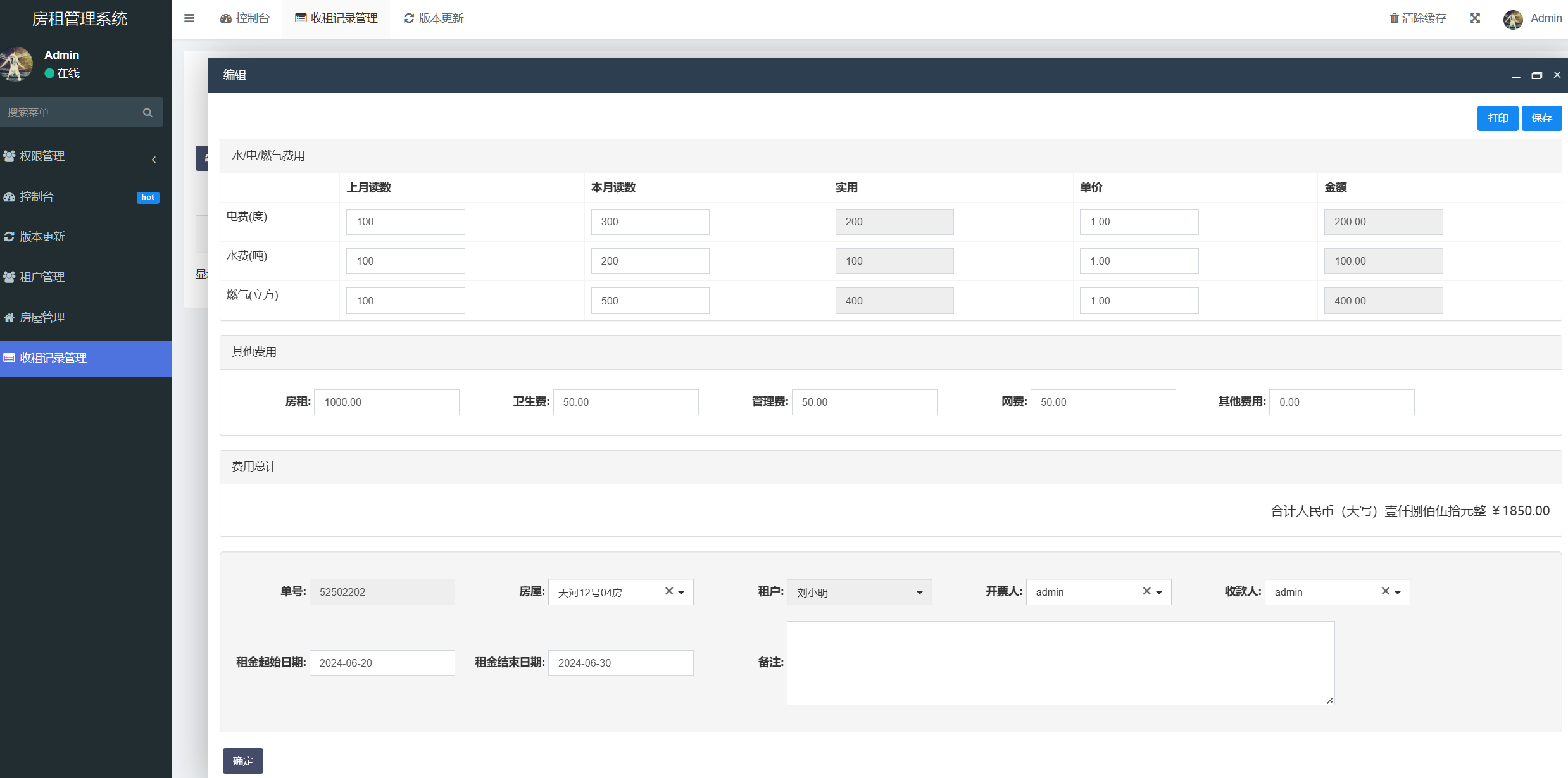Screen dimensions: 1568x778
Task: Click the 备注 text area
Action: click(x=1060, y=663)
